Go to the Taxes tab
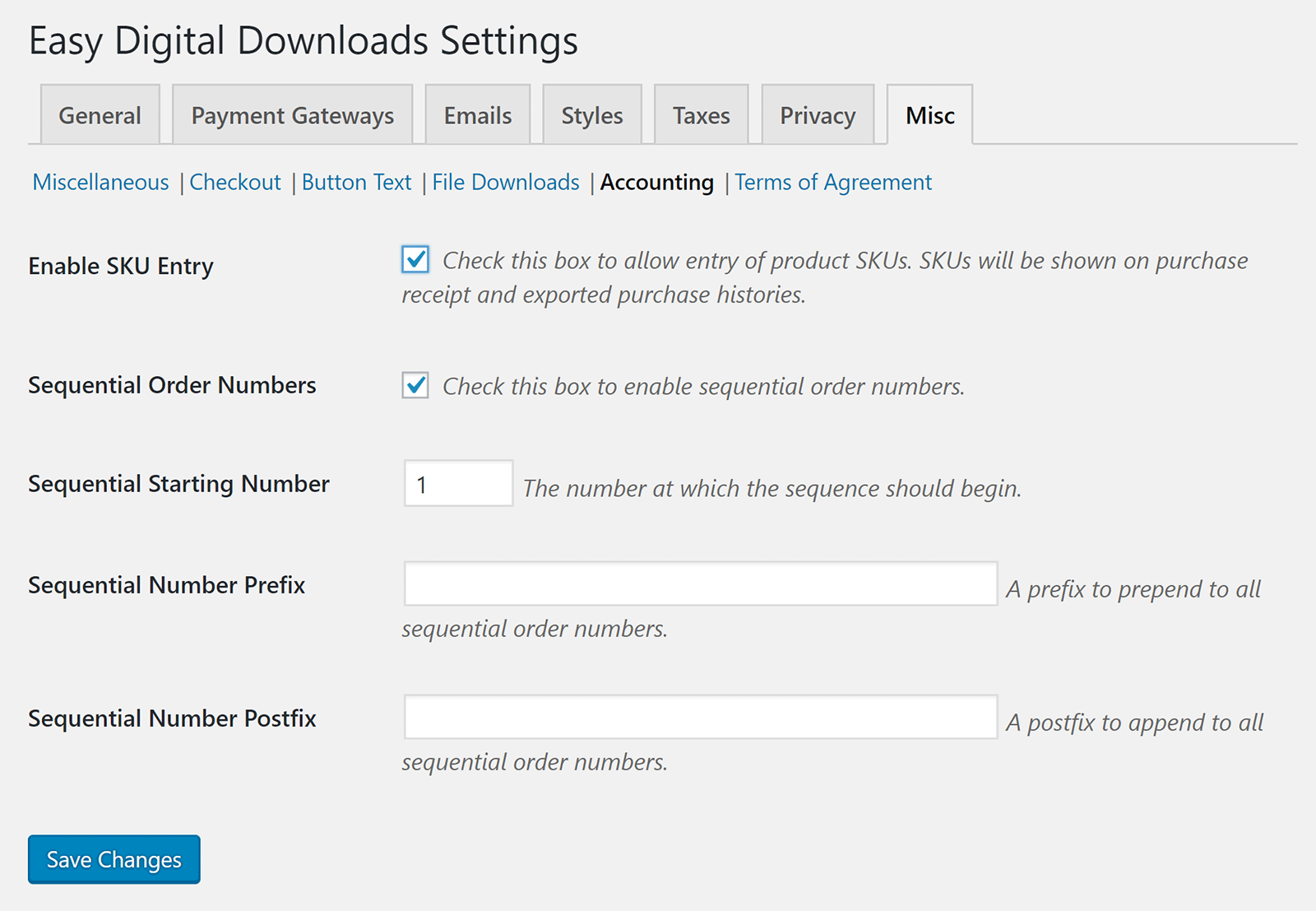 [x=702, y=114]
